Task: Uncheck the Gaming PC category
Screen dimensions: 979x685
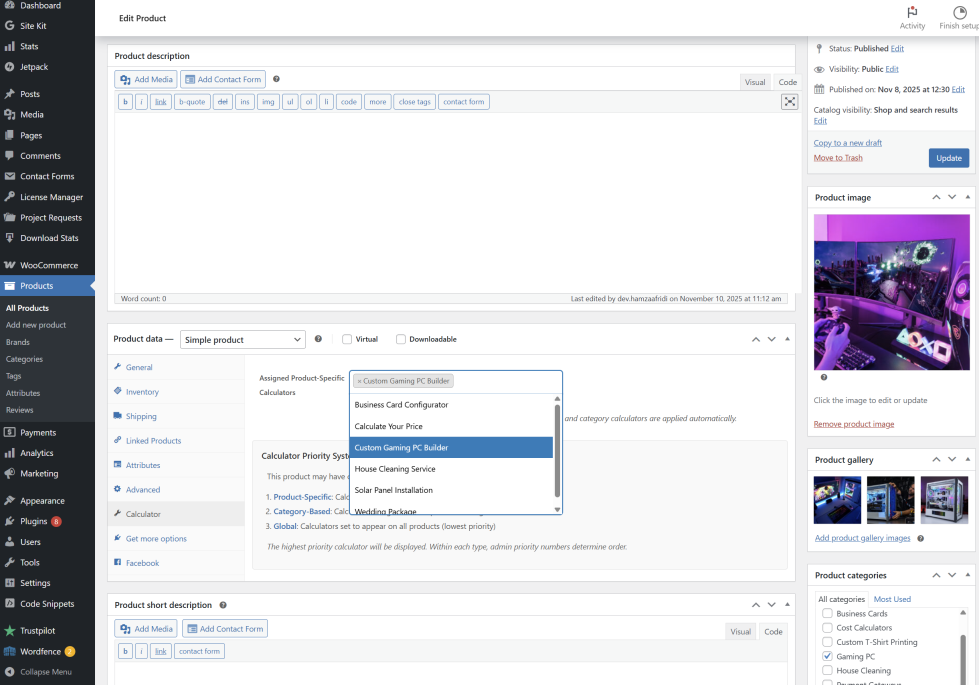Action: click(x=827, y=656)
